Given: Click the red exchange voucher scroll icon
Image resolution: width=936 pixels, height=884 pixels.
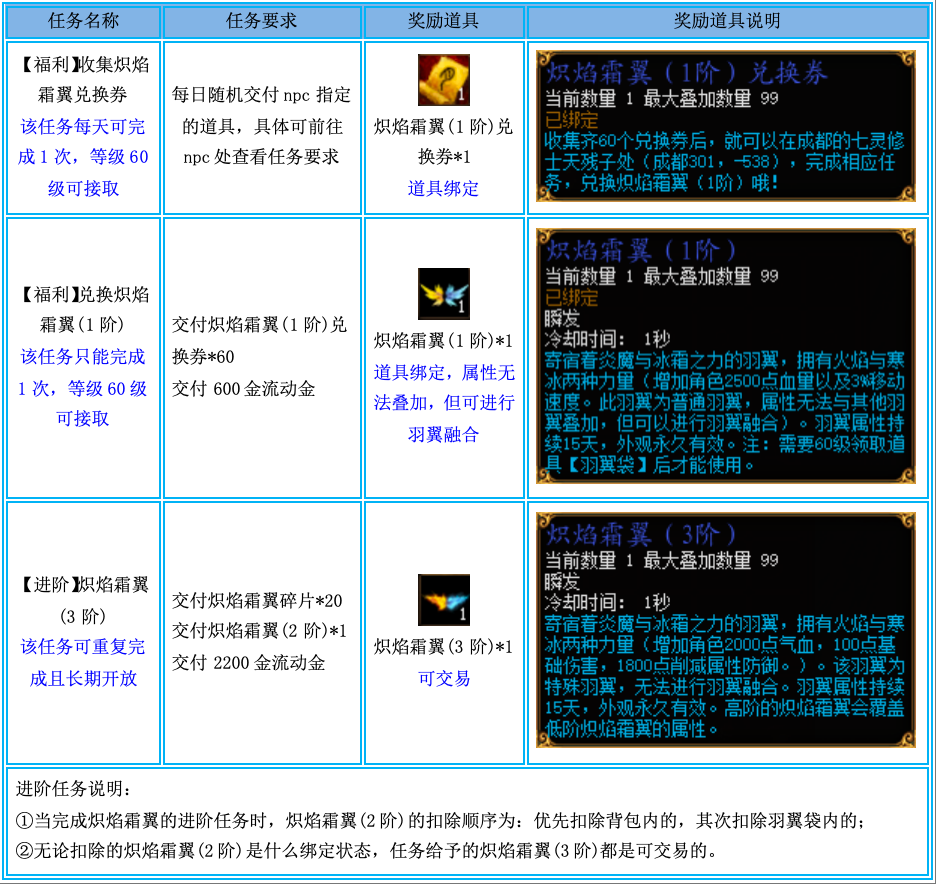Looking at the screenshot, I should click(443, 81).
